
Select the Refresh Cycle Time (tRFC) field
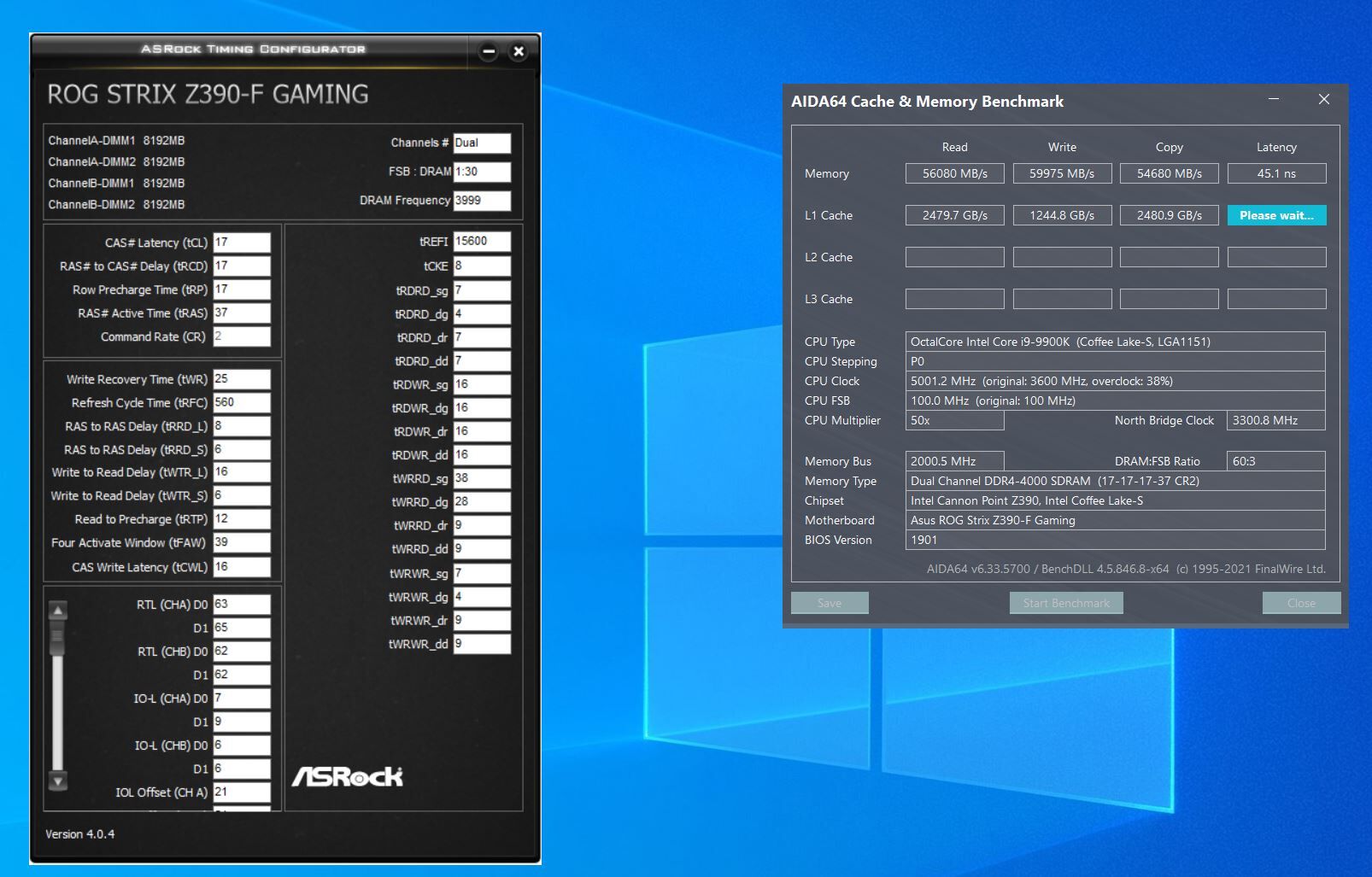coord(242,402)
